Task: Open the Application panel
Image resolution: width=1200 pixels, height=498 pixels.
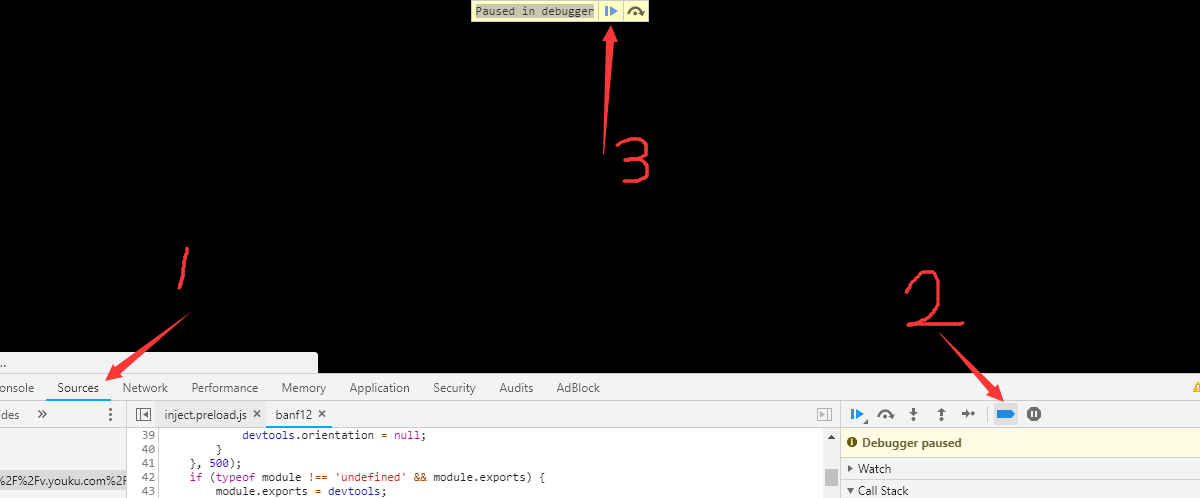Action: coord(379,388)
